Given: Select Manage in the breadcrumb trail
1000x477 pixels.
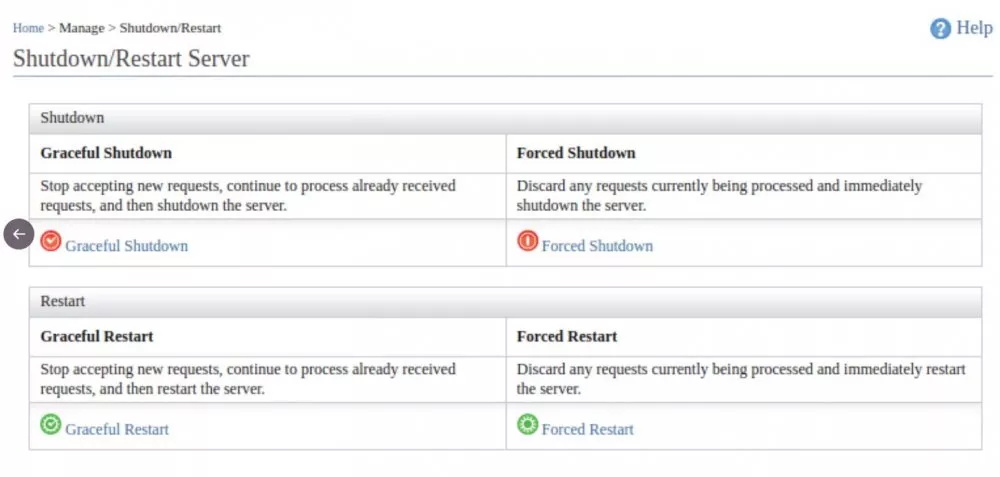Looking at the screenshot, I should 81,28.
